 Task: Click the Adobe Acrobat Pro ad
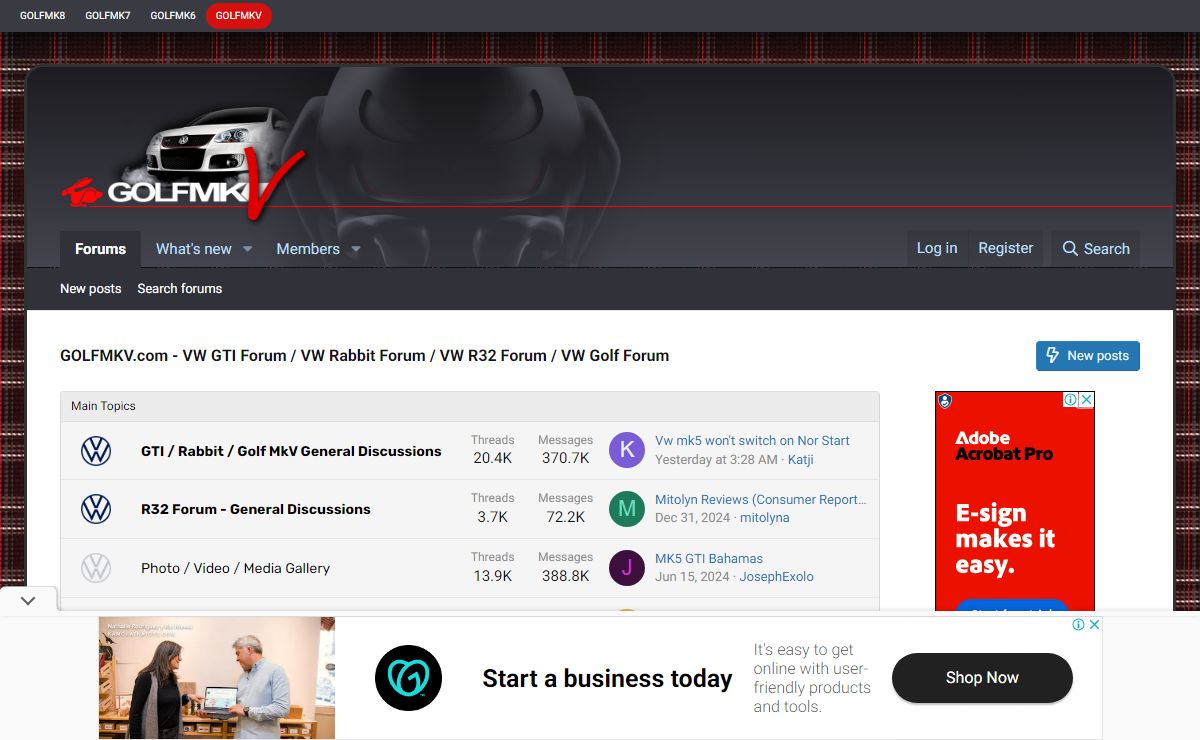click(x=1015, y=500)
